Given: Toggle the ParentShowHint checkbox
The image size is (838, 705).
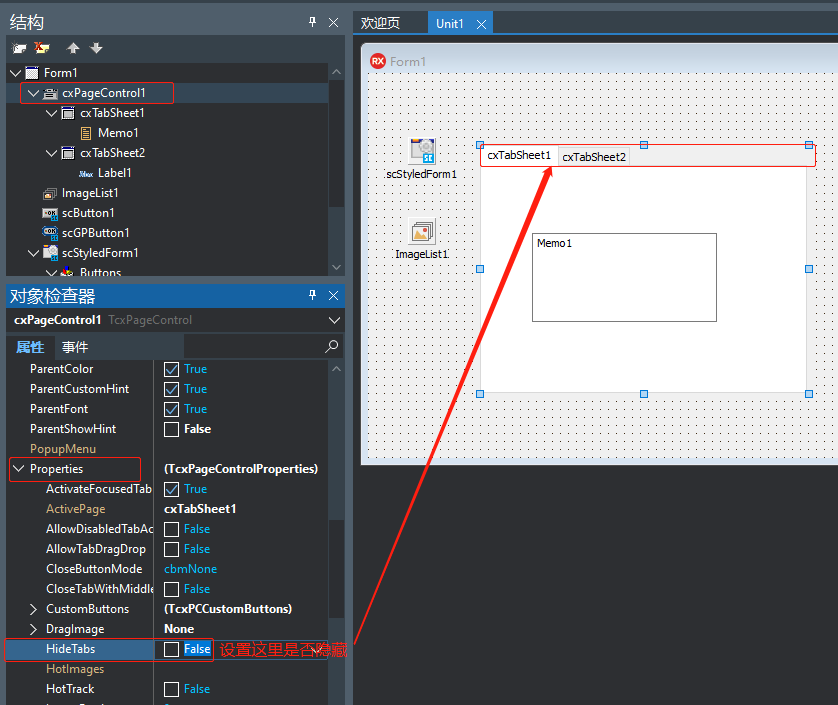Looking at the screenshot, I should tap(172, 429).
